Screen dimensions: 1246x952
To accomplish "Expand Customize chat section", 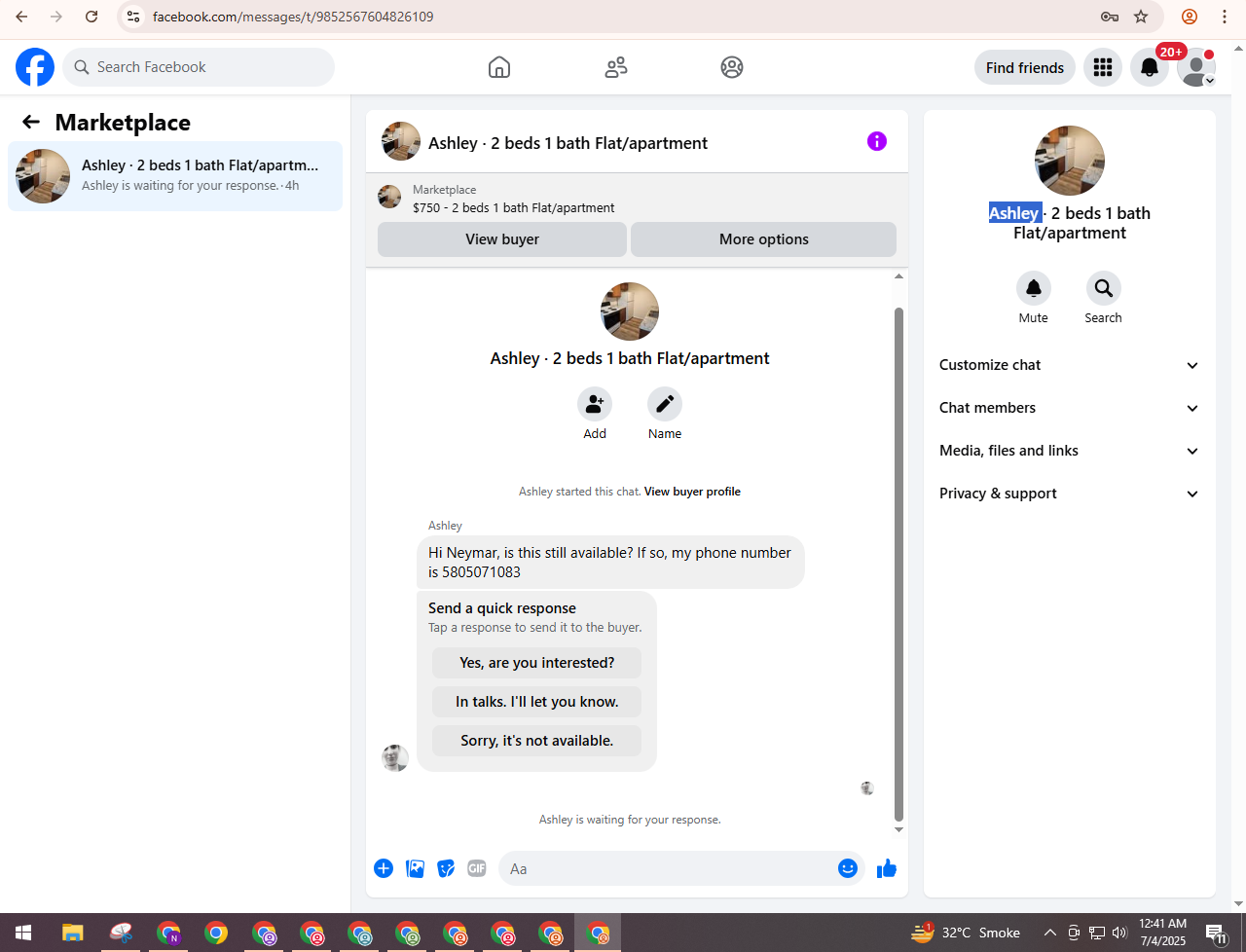I will click(x=1070, y=365).
